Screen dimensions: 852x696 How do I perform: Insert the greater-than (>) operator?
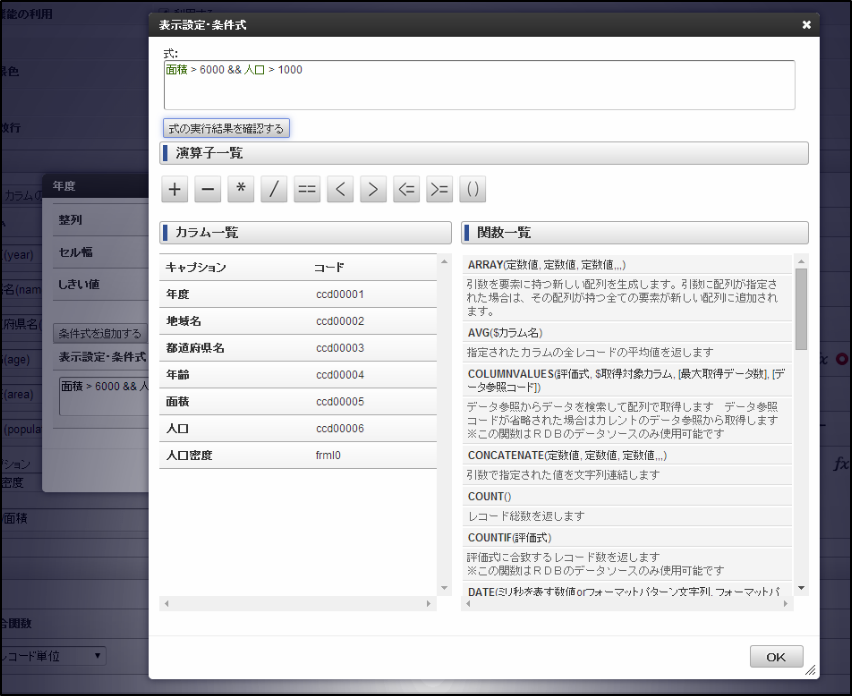point(372,189)
